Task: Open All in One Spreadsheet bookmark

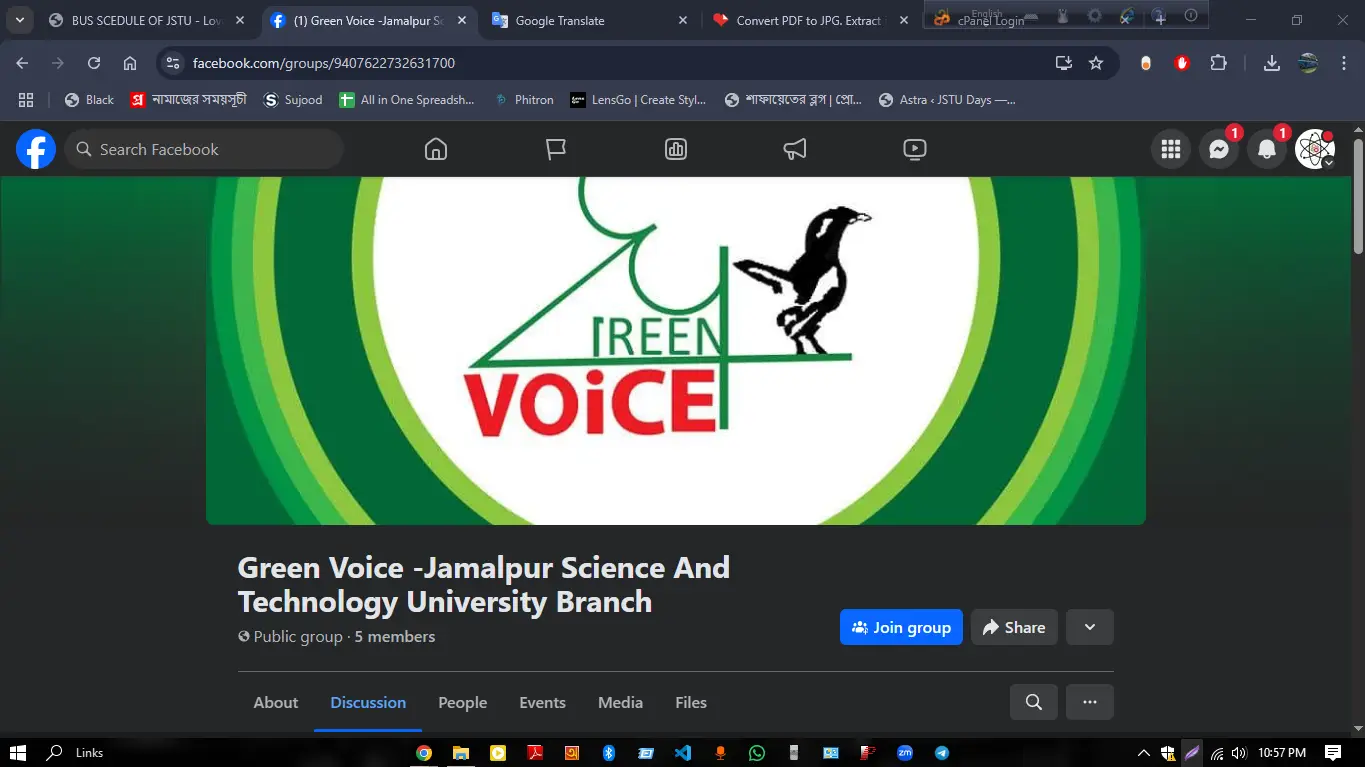Action: (x=407, y=100)
